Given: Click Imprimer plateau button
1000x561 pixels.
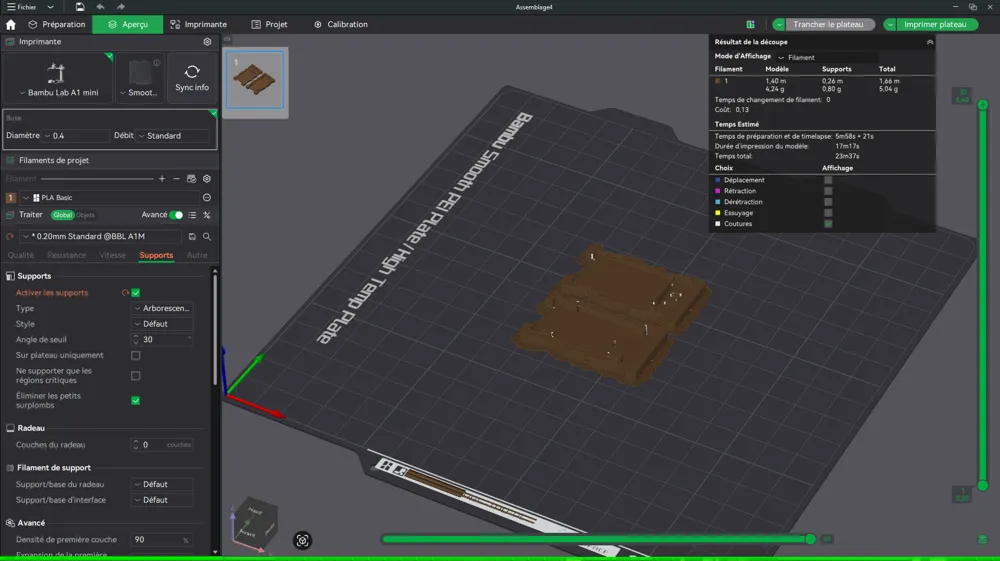Looking at the screenshot, I should [935, 24].
